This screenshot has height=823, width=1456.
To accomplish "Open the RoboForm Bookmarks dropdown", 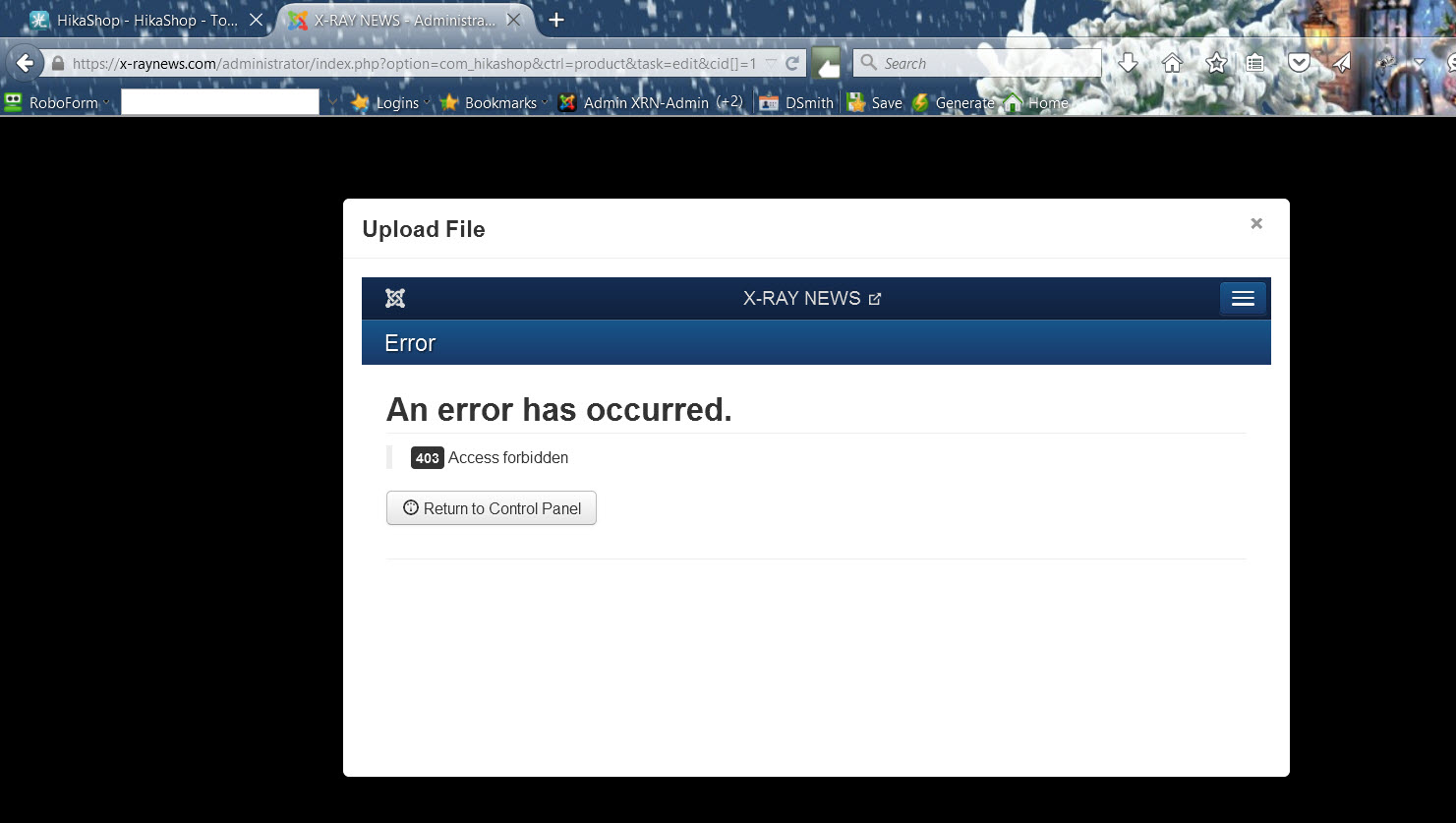I will [494, 102].
